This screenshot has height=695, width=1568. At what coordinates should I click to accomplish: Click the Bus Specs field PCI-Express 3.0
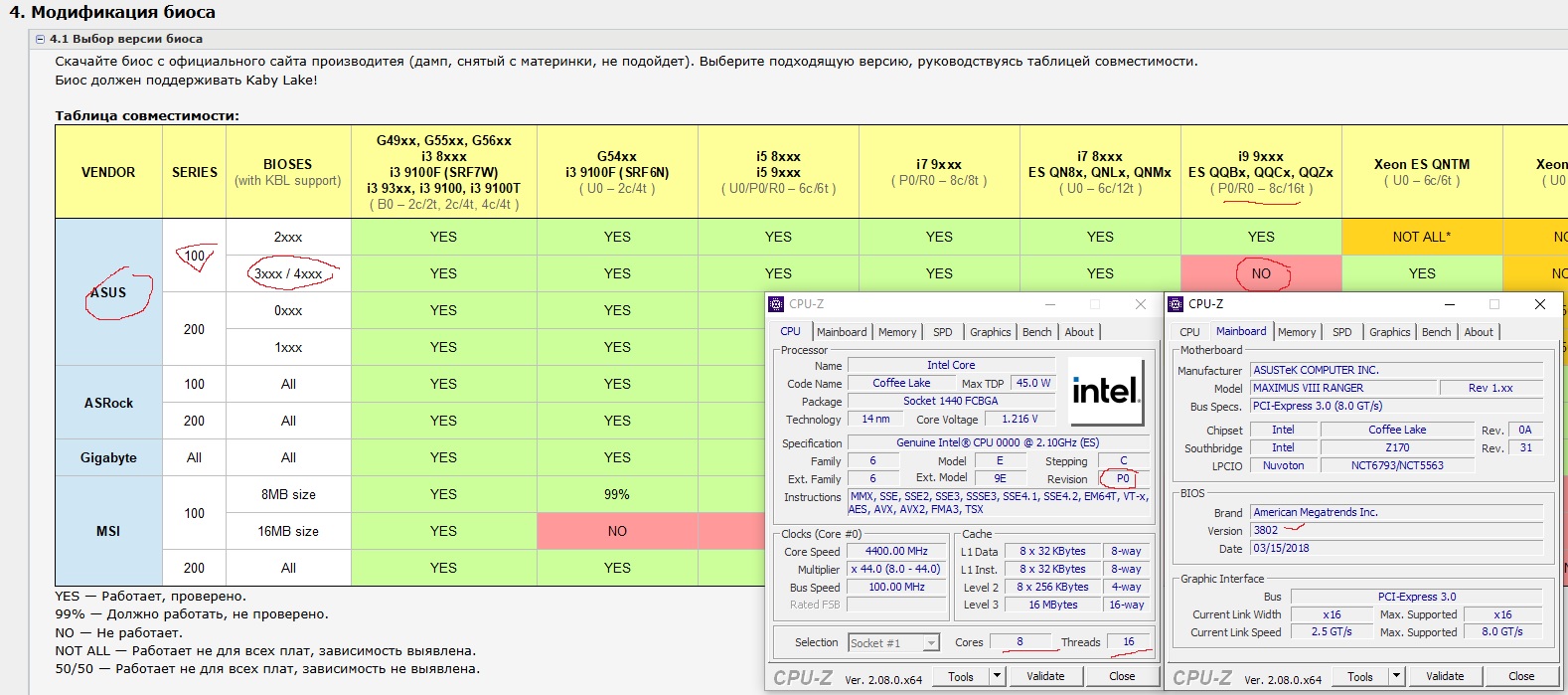[1396, 407]
